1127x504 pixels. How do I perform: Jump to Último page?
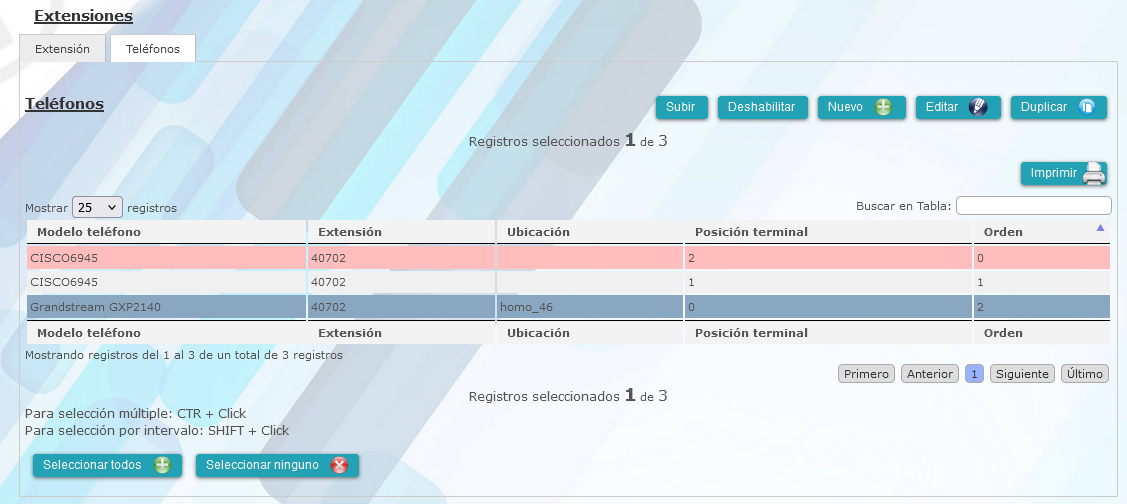coord(1085,374)
